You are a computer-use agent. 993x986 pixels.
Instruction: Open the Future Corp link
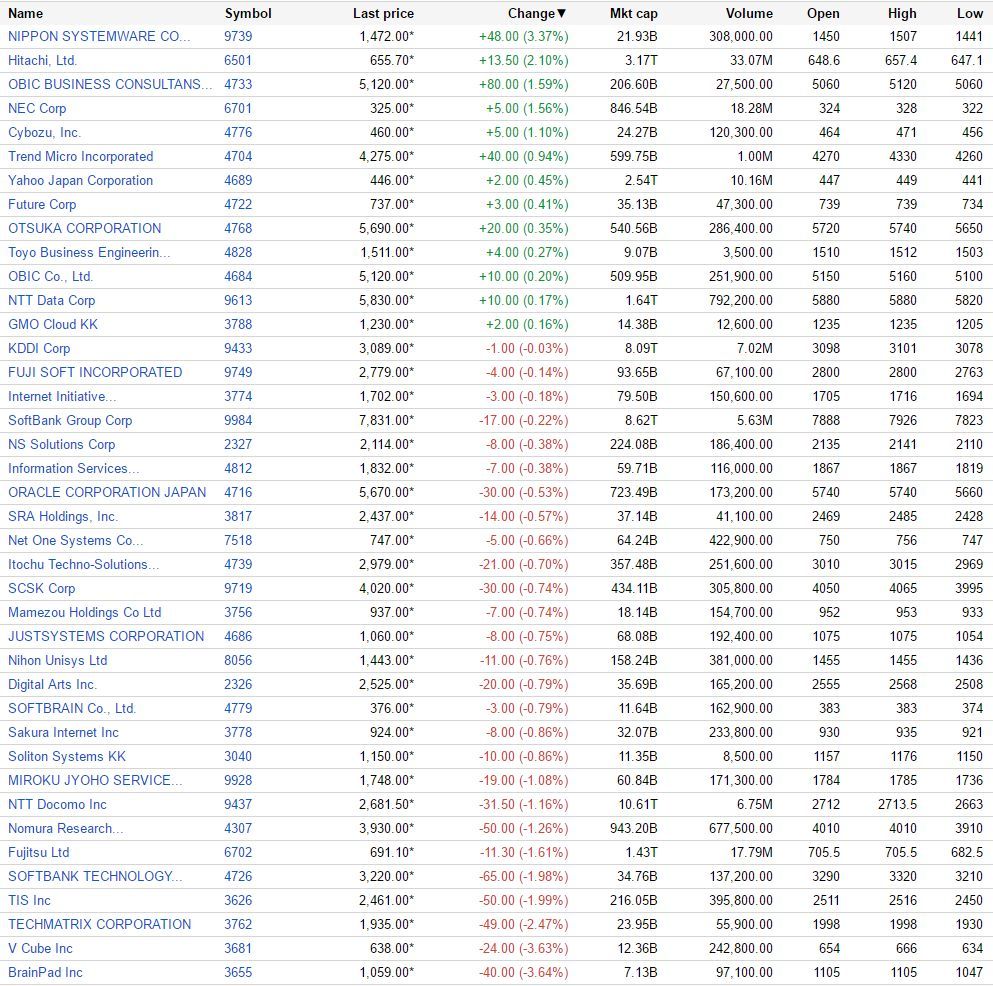(42, 205)
